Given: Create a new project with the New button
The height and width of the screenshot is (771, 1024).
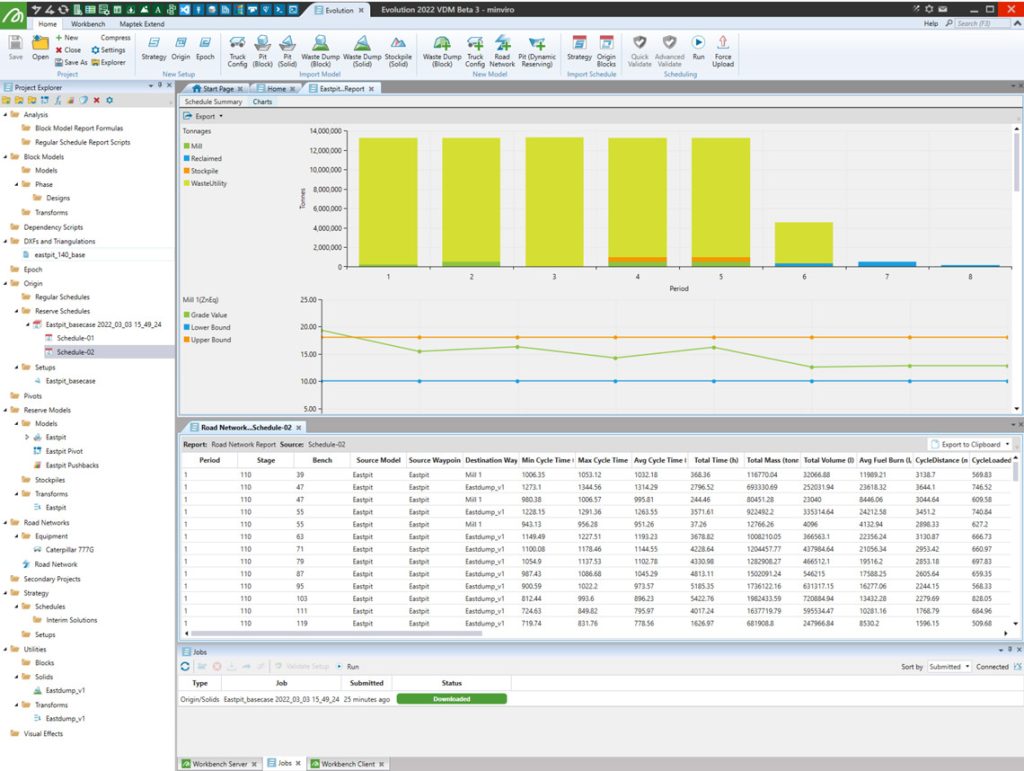Looking at the screenshot, I should tap(67, 37).
